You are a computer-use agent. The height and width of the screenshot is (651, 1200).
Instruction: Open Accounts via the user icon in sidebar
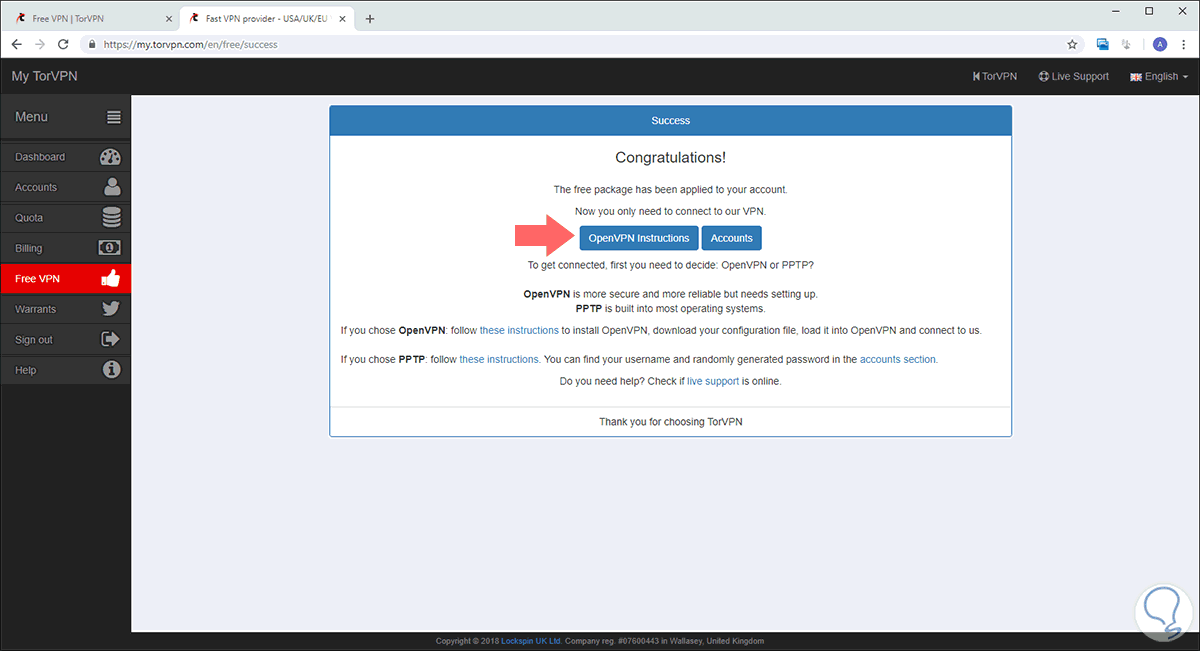[x=111, y=187]
